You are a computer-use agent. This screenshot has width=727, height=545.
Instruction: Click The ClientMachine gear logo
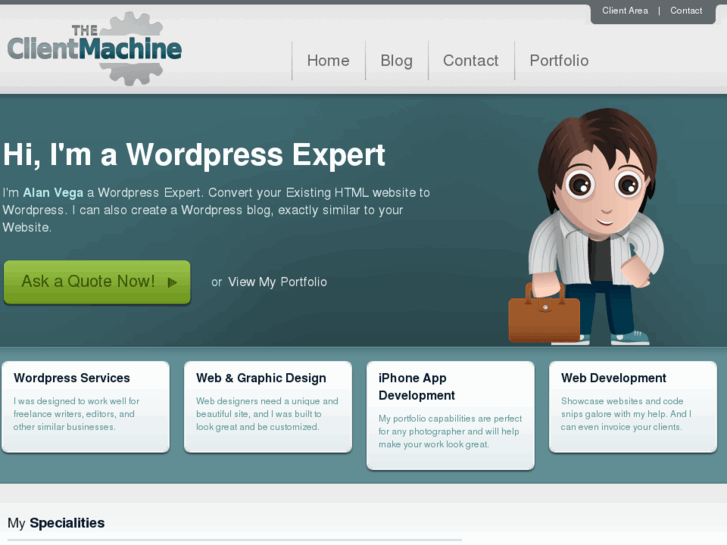[95, 49]
